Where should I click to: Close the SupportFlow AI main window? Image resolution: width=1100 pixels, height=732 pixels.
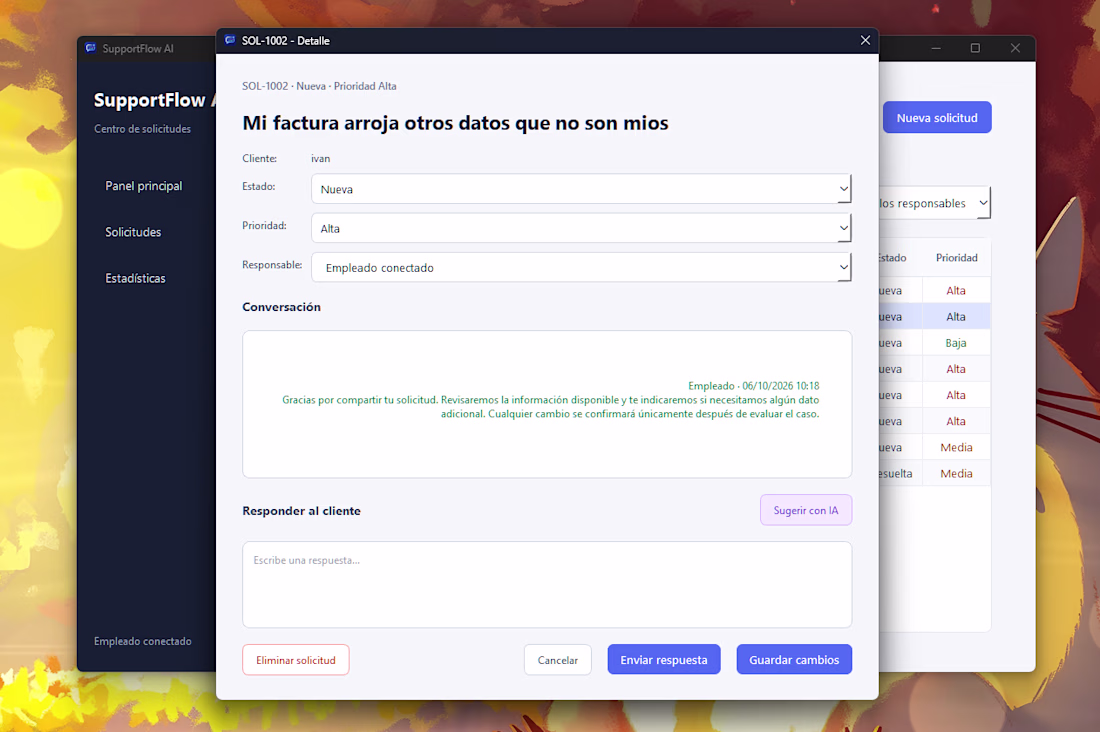(1015, 48)
